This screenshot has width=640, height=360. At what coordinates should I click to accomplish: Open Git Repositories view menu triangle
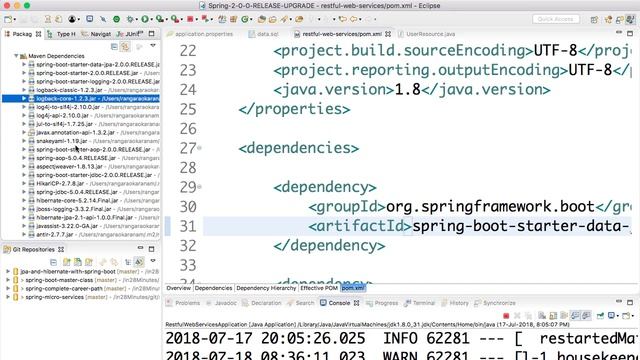[x=153, y=261]
